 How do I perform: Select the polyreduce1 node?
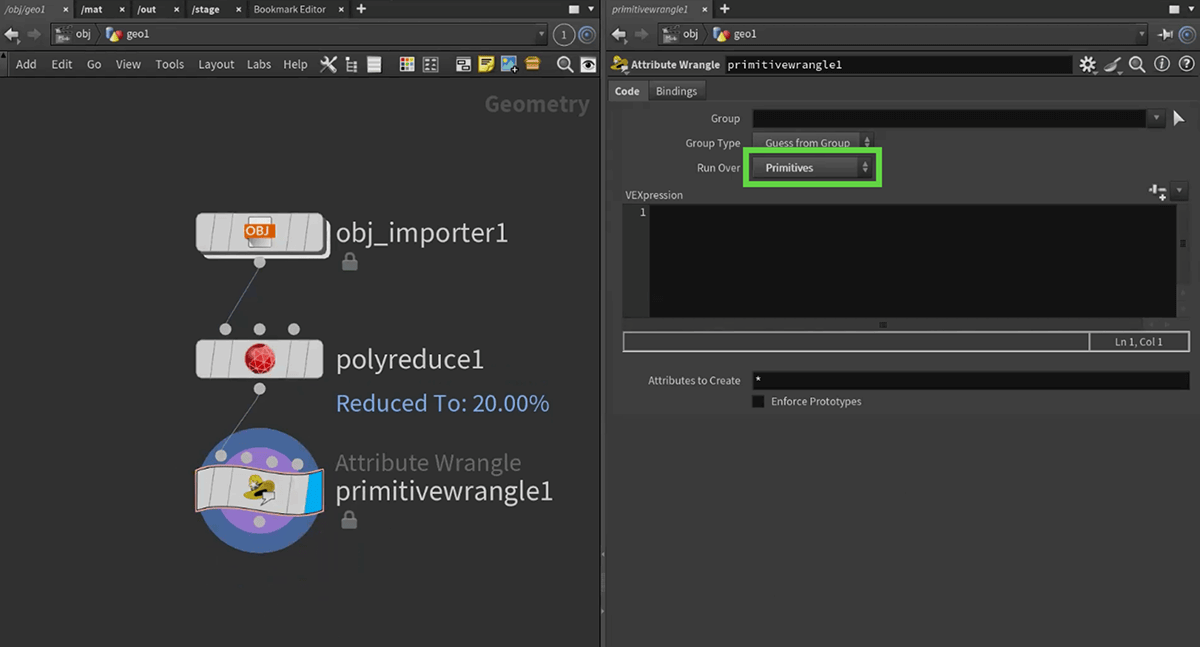[x=259, y=359]
